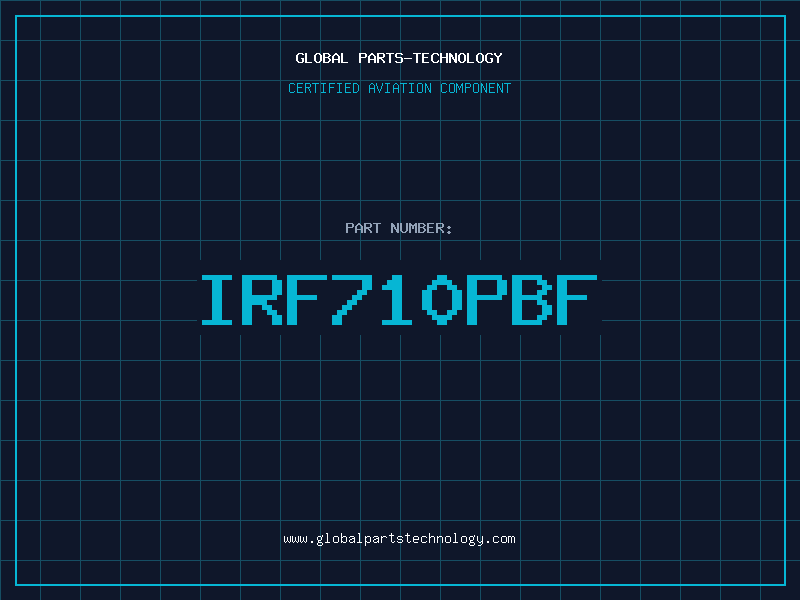Click the CERTIFIED AVIATION COMPONENT subtitle
Image resolution: width=800 pixels, height=600 pixels.
pyautogui.click(x=399, y=88)
